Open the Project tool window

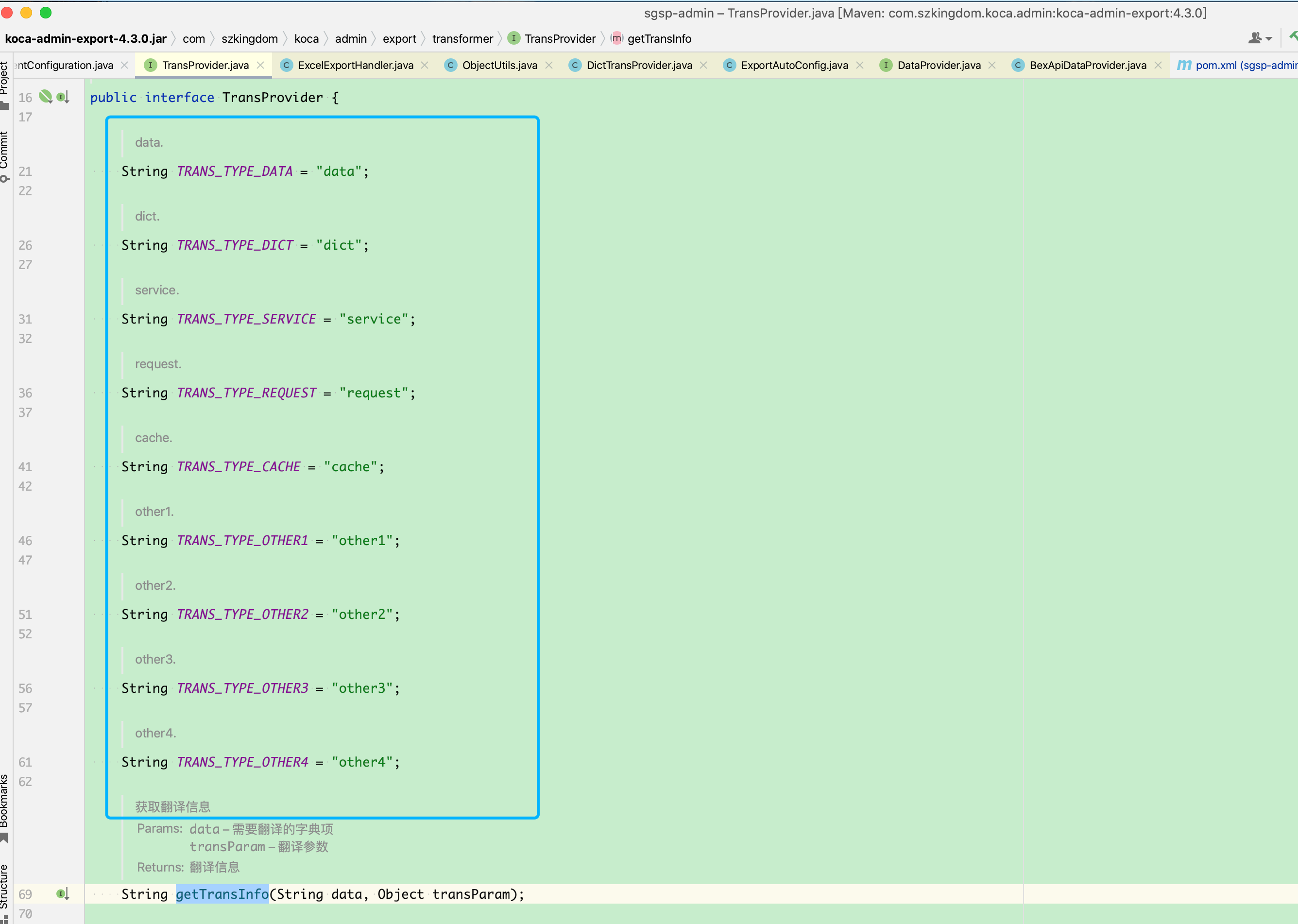click(x=4, y=80)
